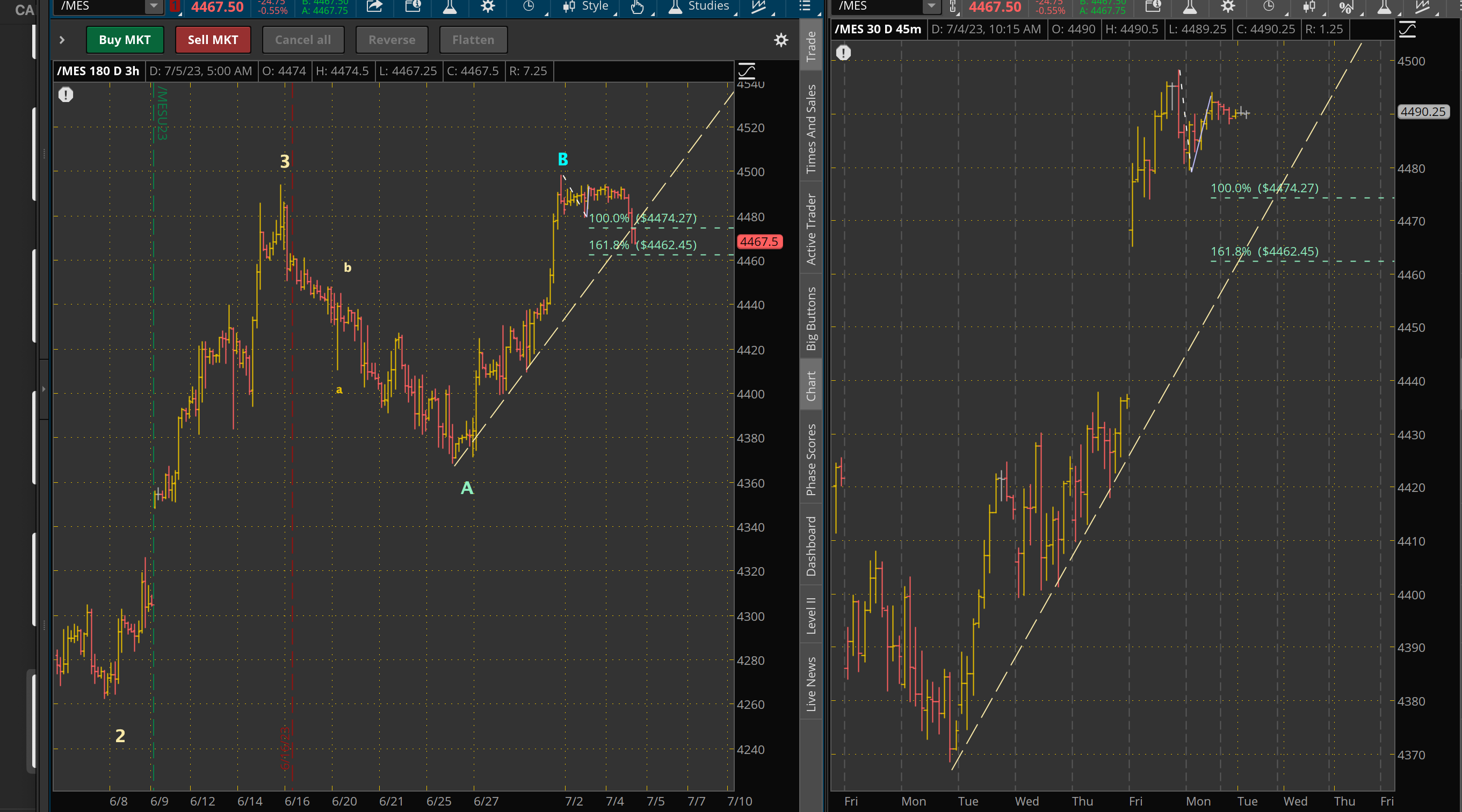Click the 4490.25 price bubble on right axis
This screenshot has width=1462, height=812.
[1423, 112]
